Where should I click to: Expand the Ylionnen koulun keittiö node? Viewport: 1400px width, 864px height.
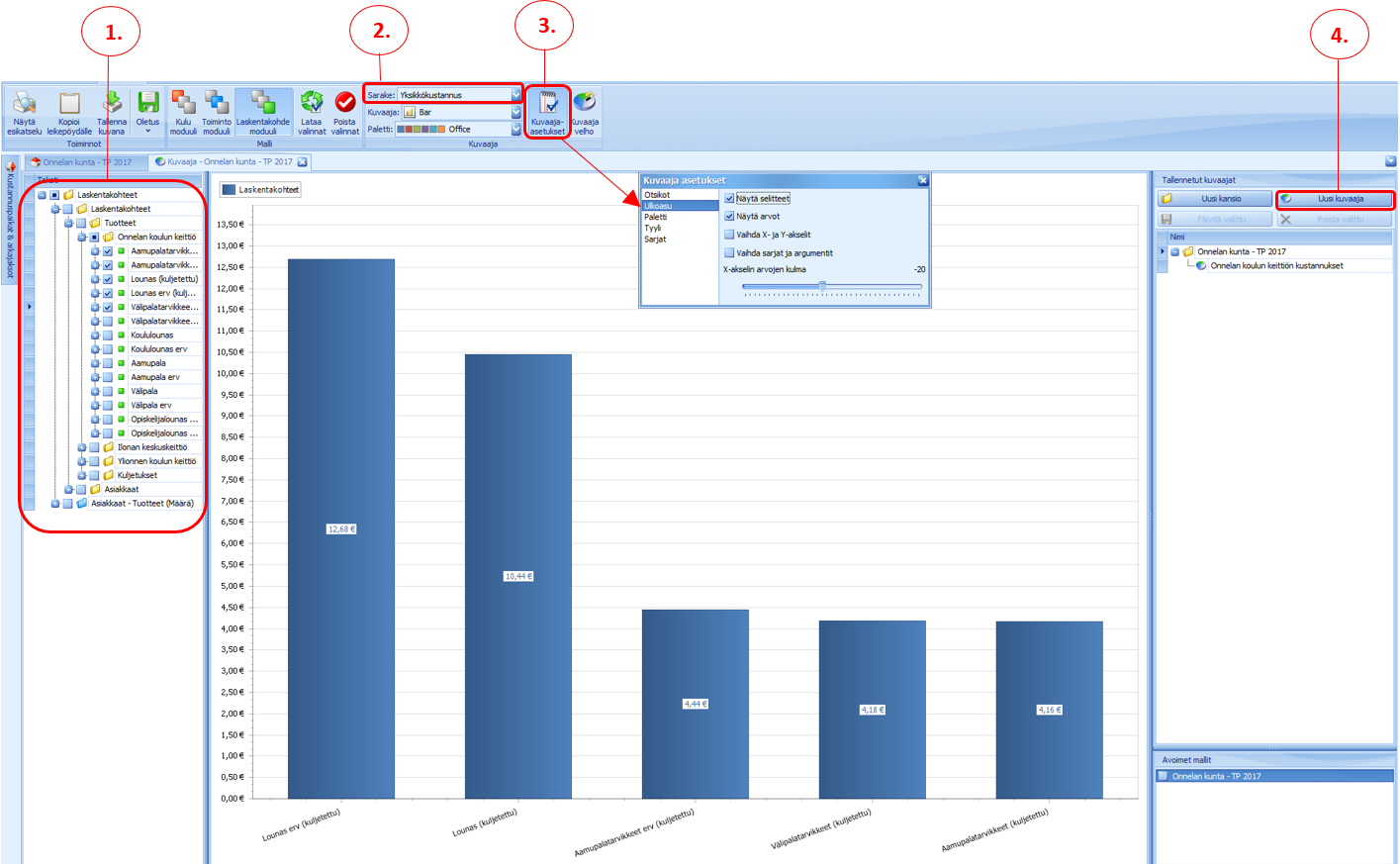click(81, 461)
